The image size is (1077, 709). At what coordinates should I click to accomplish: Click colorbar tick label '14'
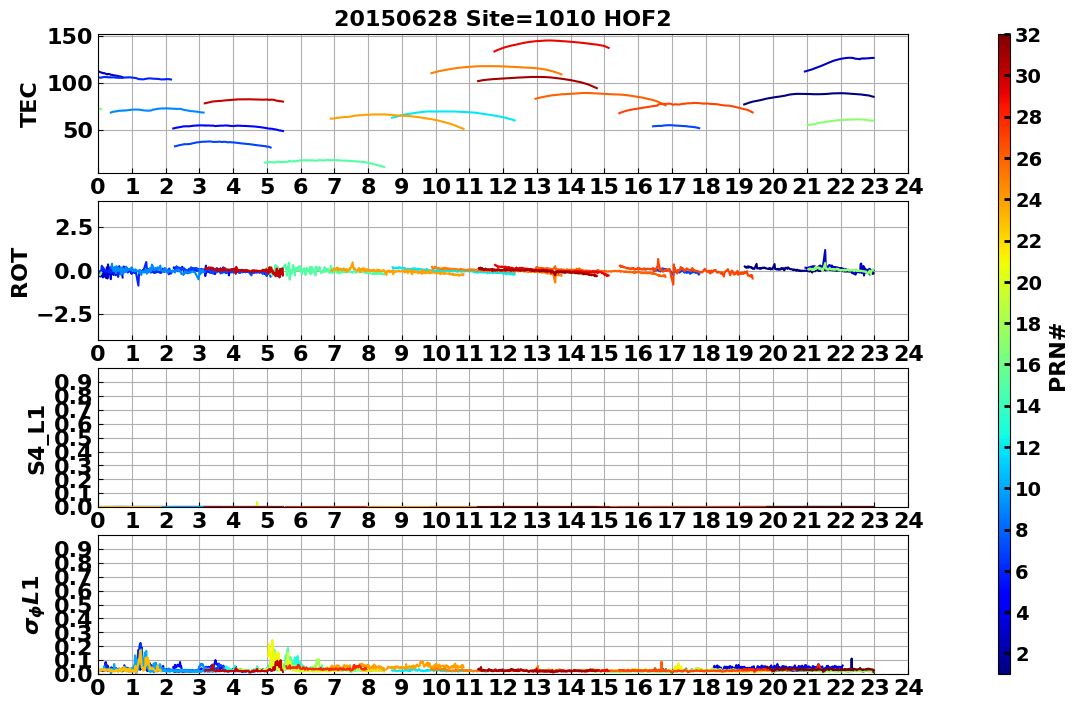tap(1028, 406)
